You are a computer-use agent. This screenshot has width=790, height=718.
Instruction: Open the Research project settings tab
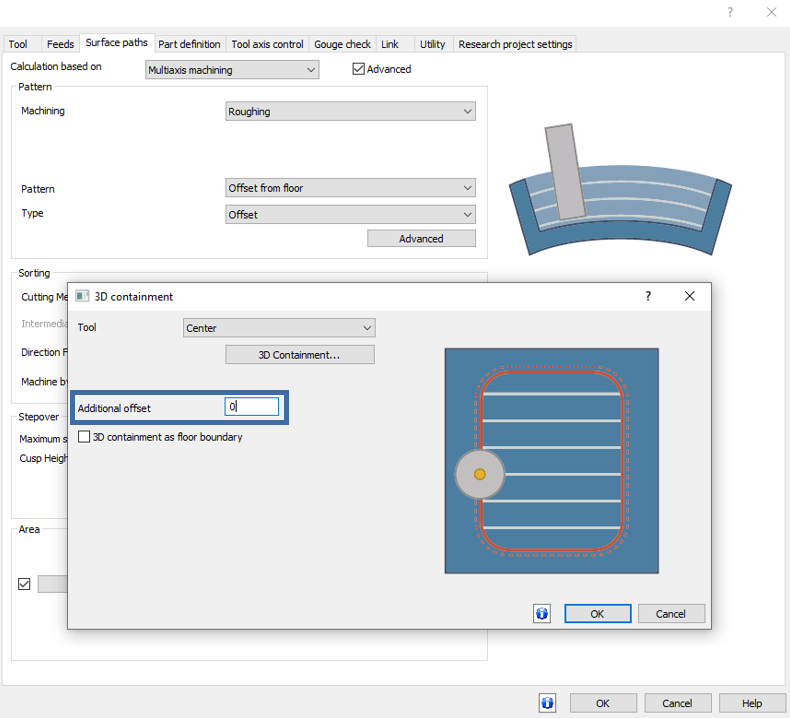(x=515, y=44)
